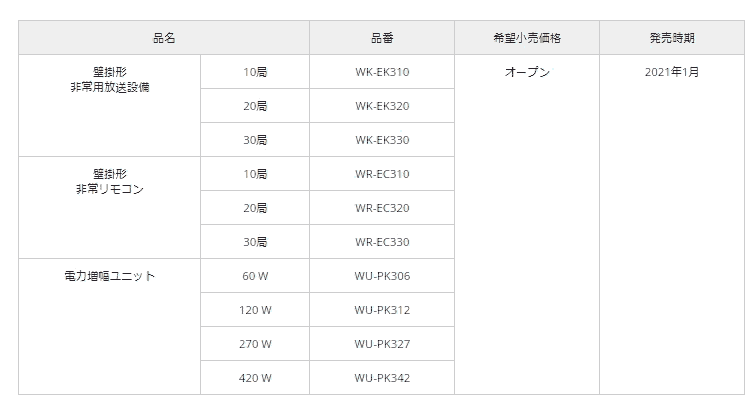Select the 品名 column header
The width and height of the screenshot is (754, 411).
164,37
